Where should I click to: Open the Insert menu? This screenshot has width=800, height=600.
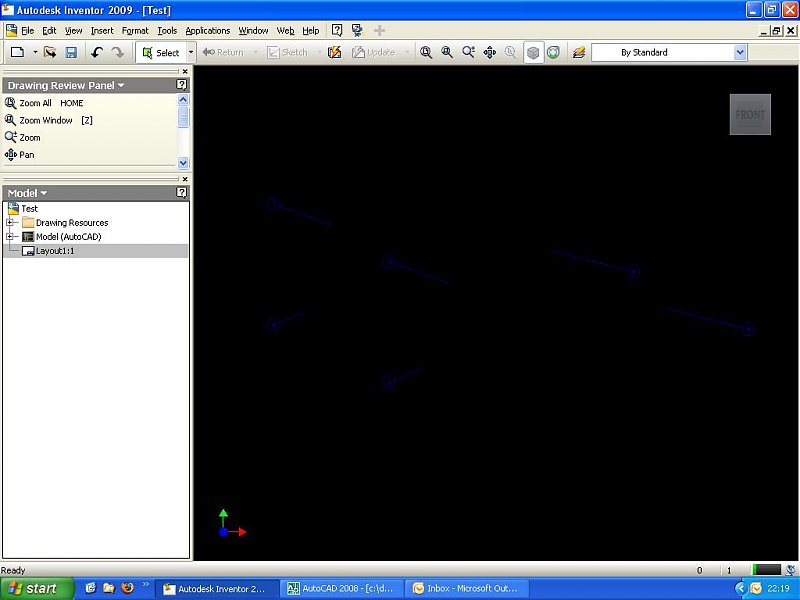[102, 31]
